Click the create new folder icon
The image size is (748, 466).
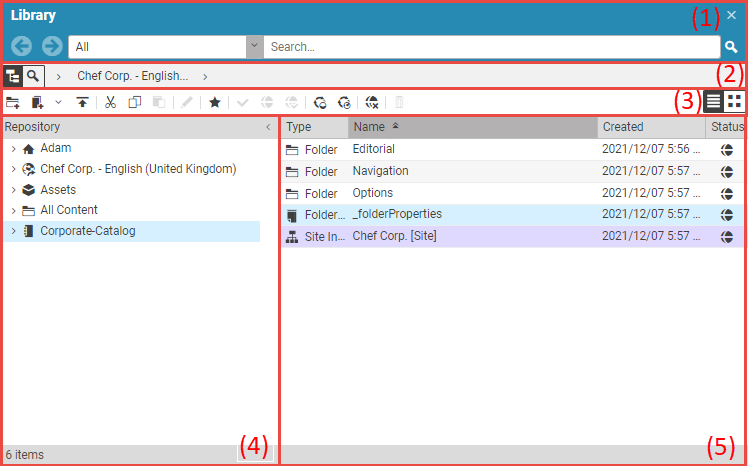tap(13, 102)
